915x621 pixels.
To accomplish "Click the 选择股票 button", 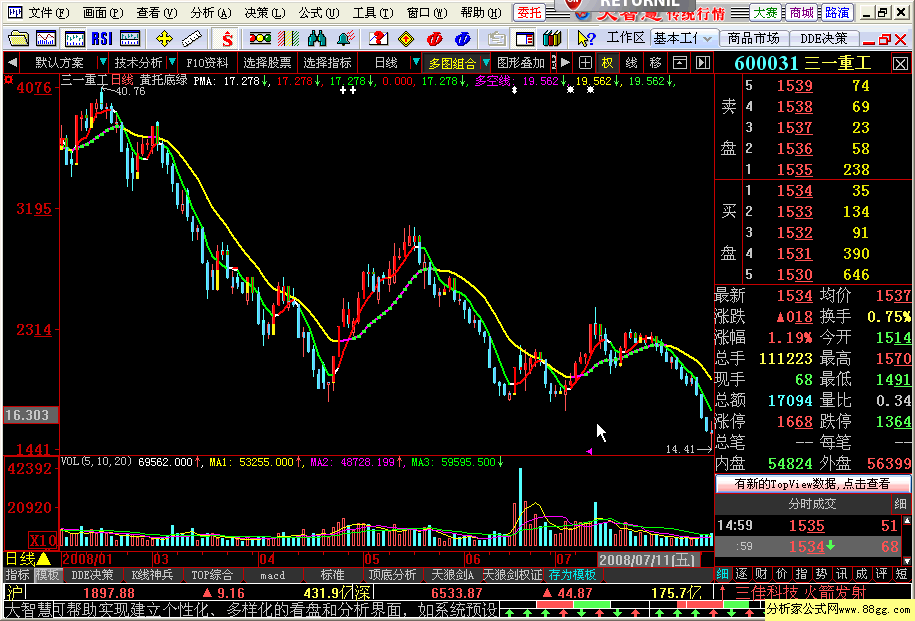I will pos(267,62).
